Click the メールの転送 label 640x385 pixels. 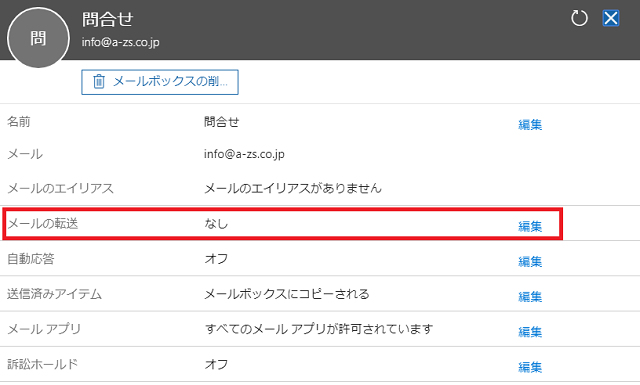click(42, 223)
